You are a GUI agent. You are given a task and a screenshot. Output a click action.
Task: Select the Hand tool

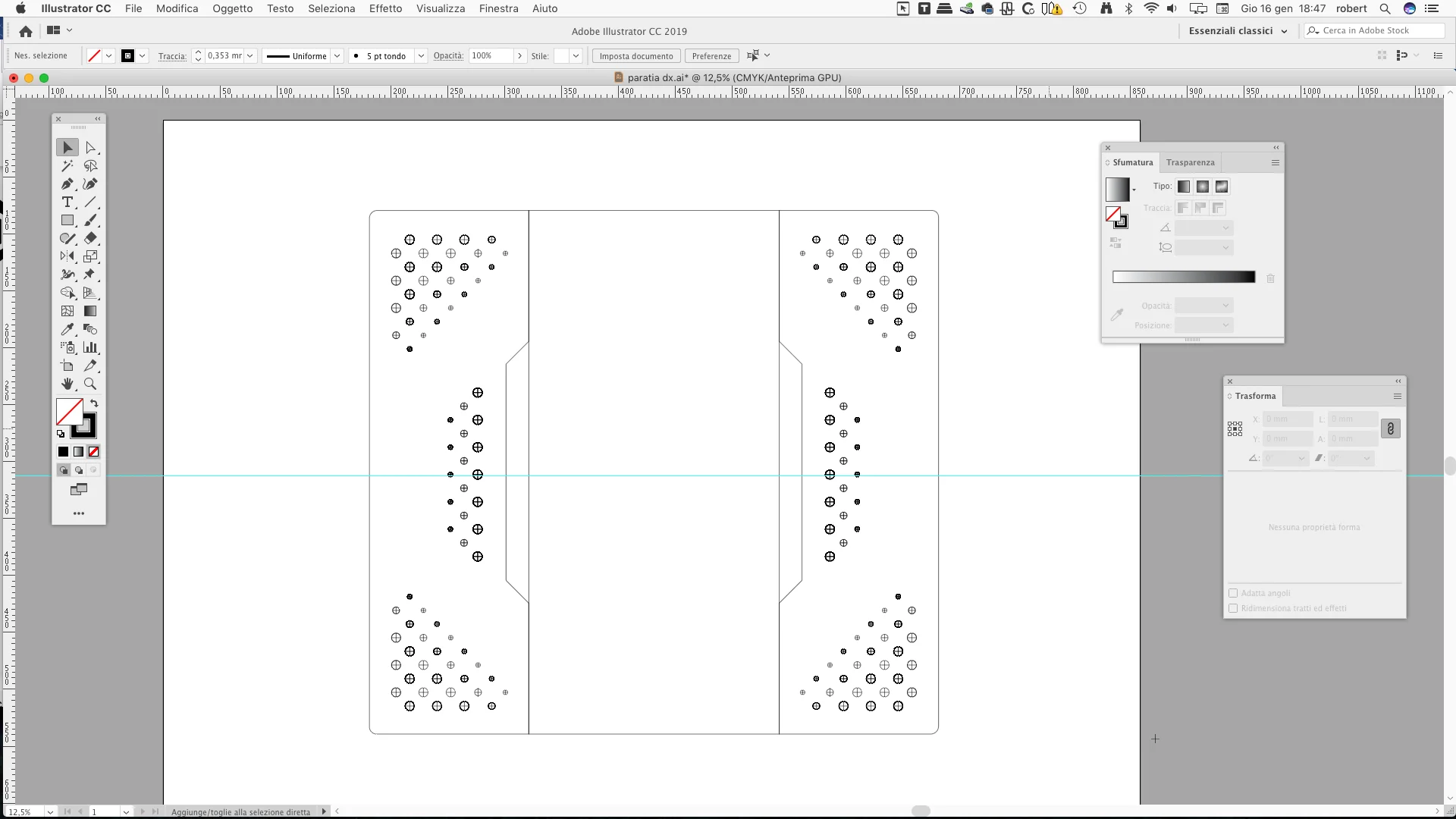67,384
